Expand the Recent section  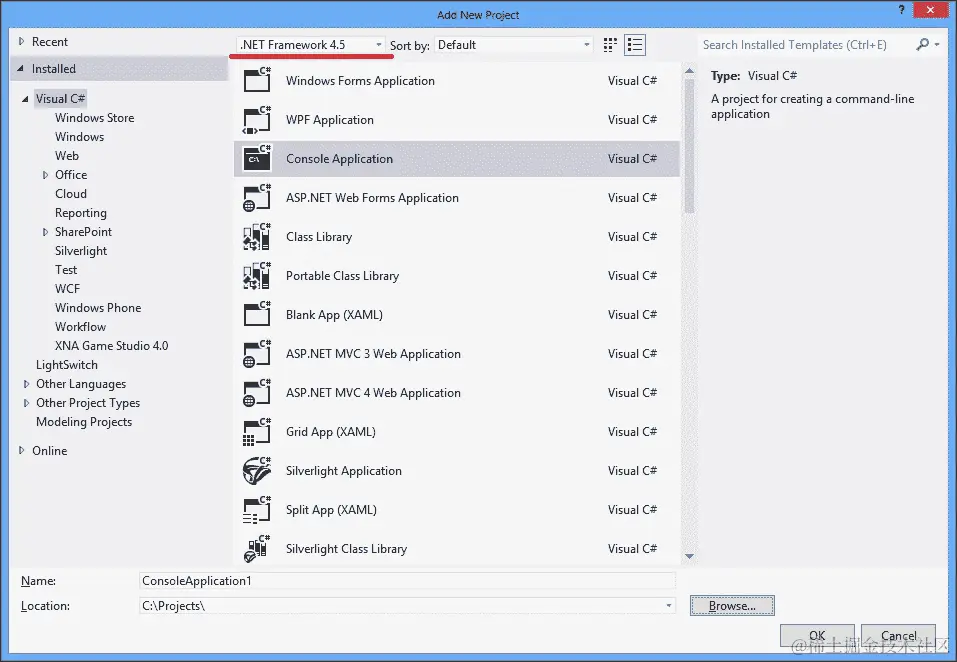pos(22,41)
